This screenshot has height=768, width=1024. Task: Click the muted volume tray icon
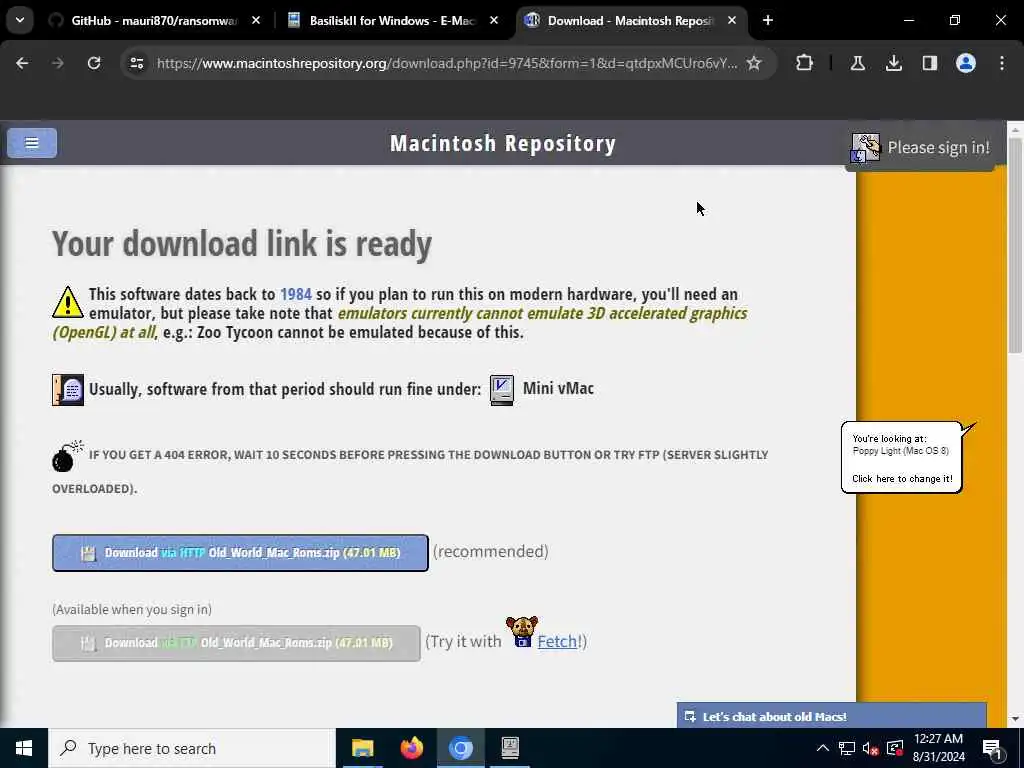click(x=871, y=748)
